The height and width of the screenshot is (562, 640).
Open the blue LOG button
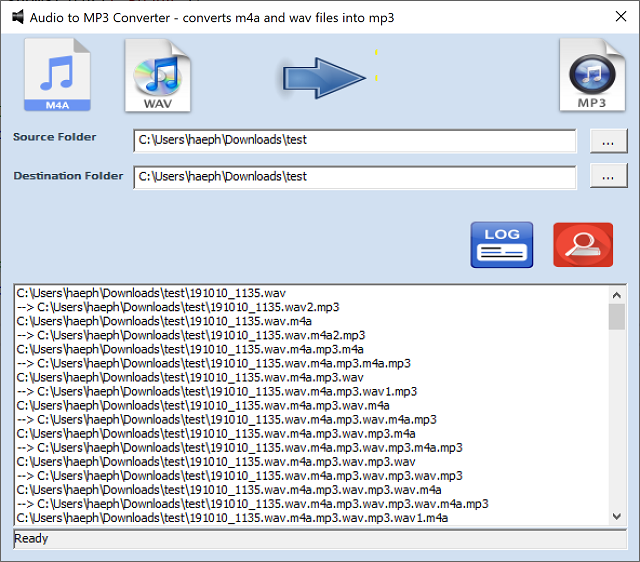tap(502, 245)
